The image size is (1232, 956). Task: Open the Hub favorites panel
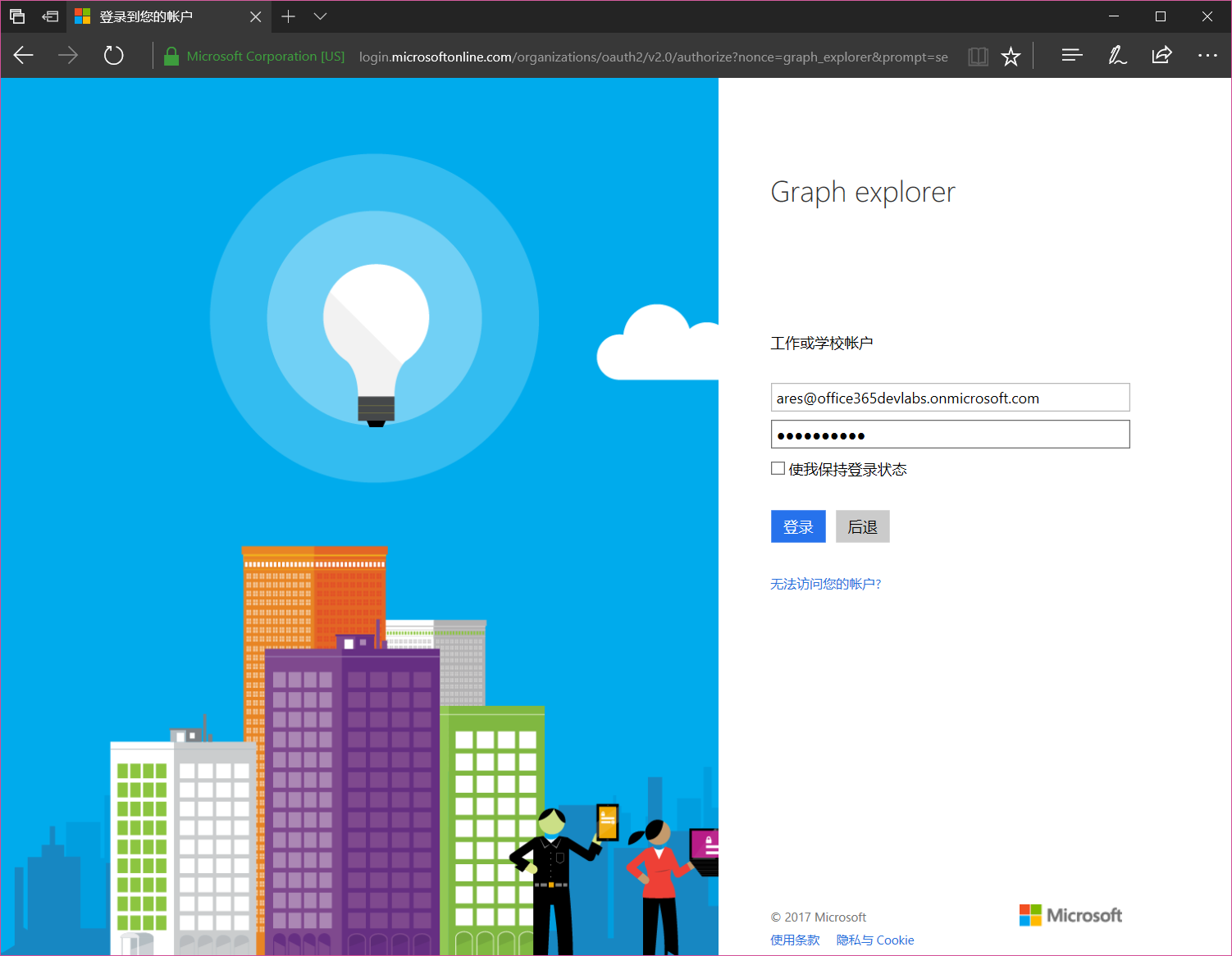(x=1071, y=56)
